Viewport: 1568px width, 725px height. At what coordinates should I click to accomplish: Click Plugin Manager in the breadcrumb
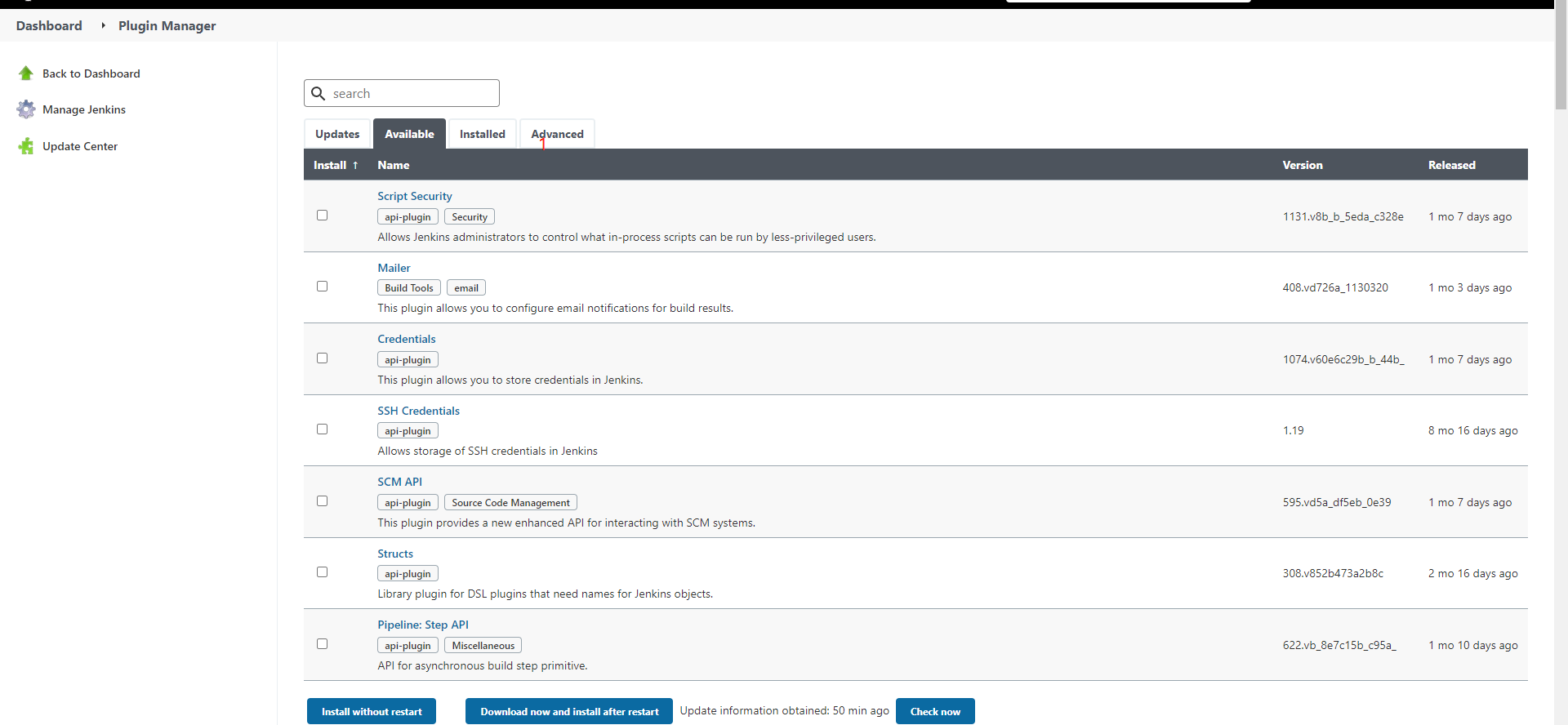click(x=167, y=25)
